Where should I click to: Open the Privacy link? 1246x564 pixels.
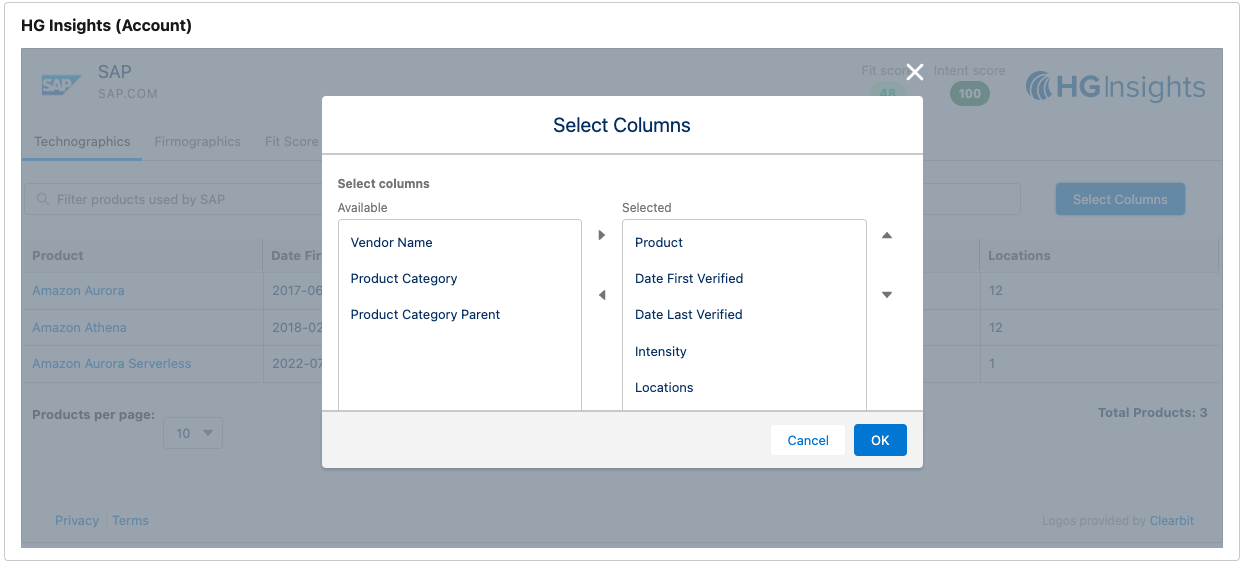[77, 521]
